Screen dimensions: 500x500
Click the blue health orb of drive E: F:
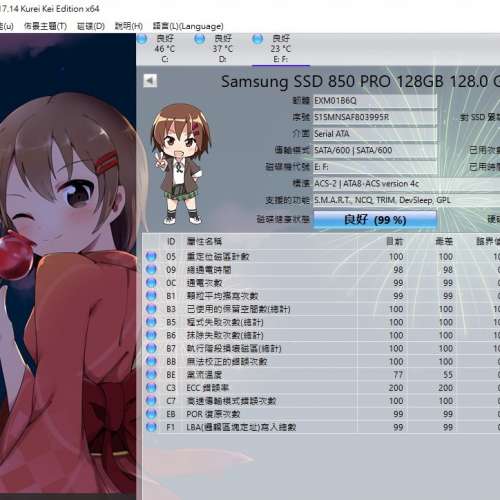tap(257, 39)
